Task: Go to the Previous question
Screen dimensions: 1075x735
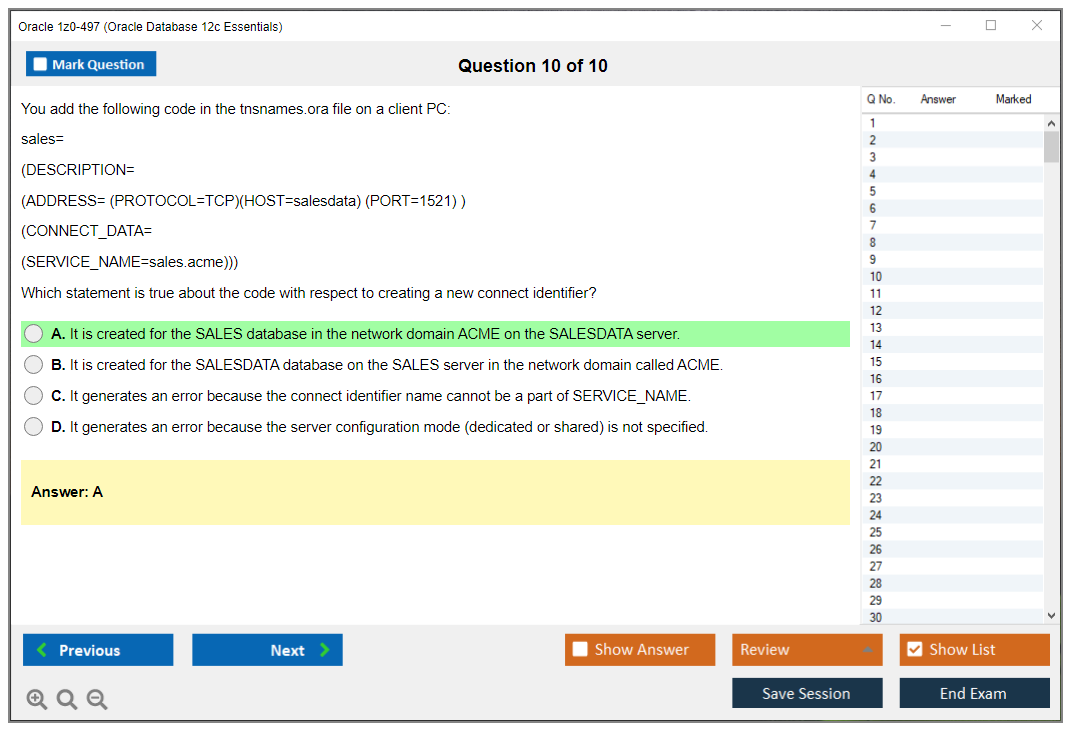Action: click(x=98, y=650)
